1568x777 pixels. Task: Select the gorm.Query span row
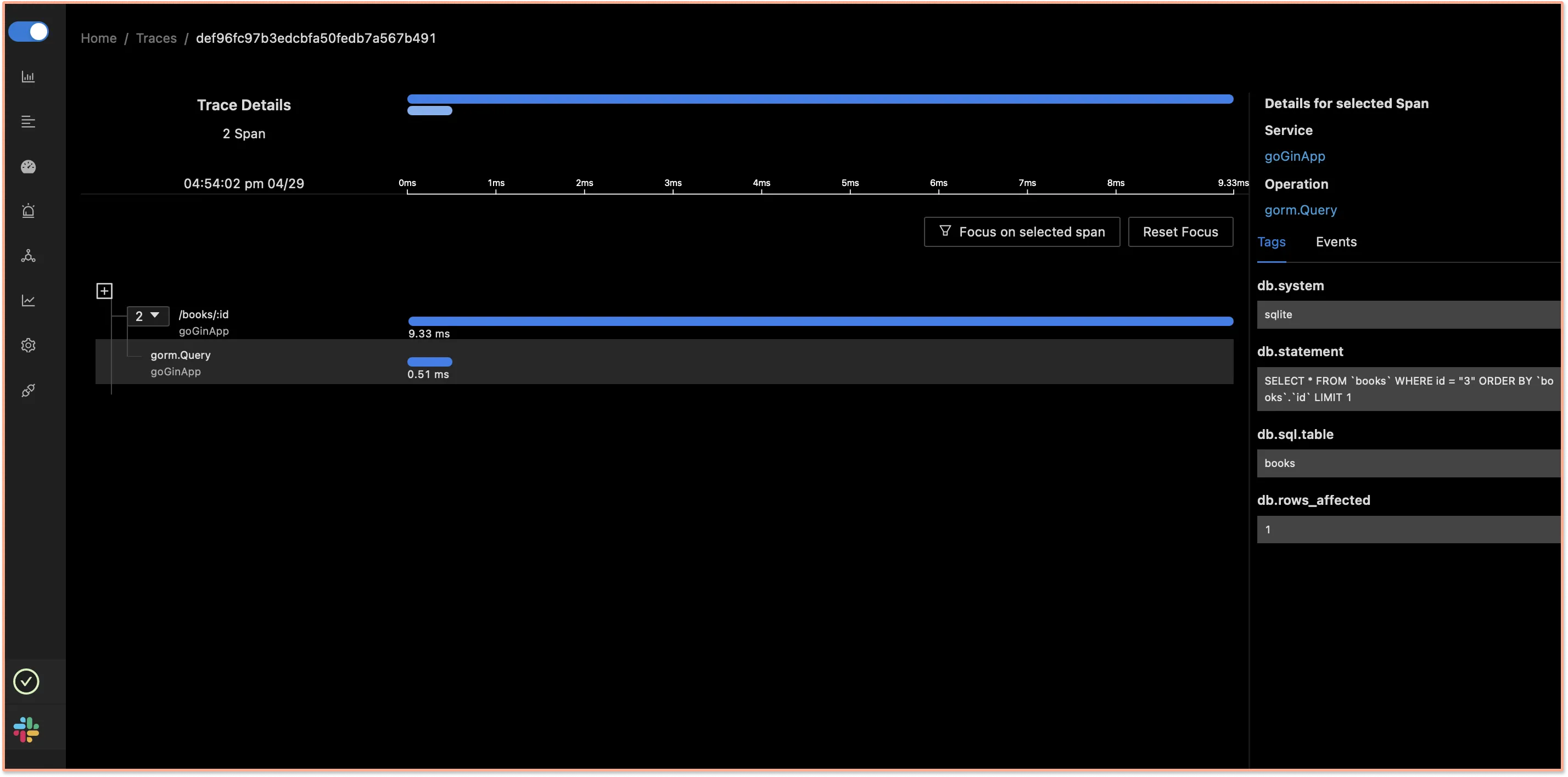[665, 362]
